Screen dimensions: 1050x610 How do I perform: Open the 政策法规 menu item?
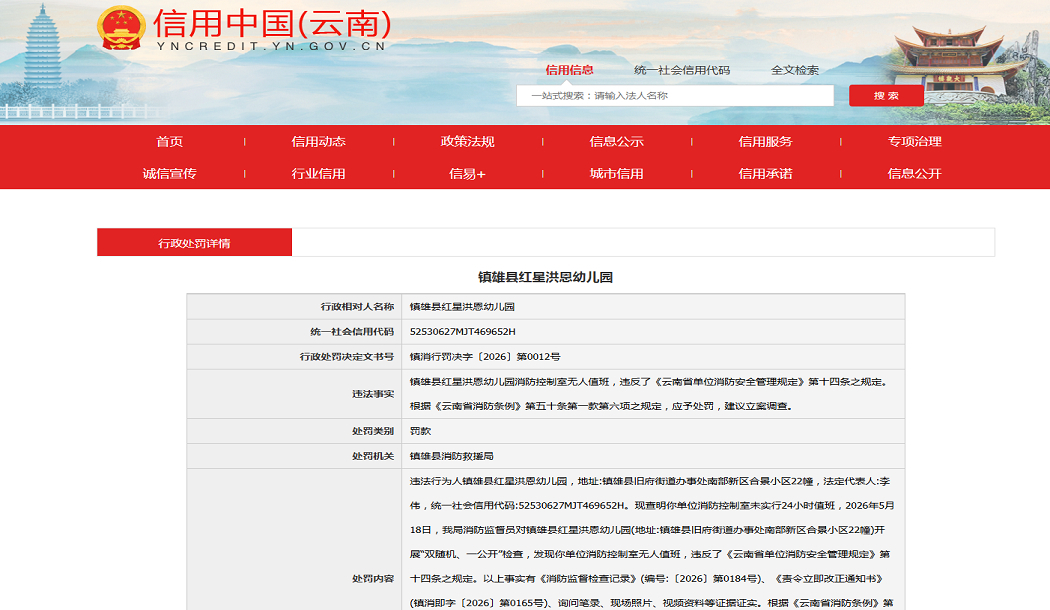[x=467, y=141]
